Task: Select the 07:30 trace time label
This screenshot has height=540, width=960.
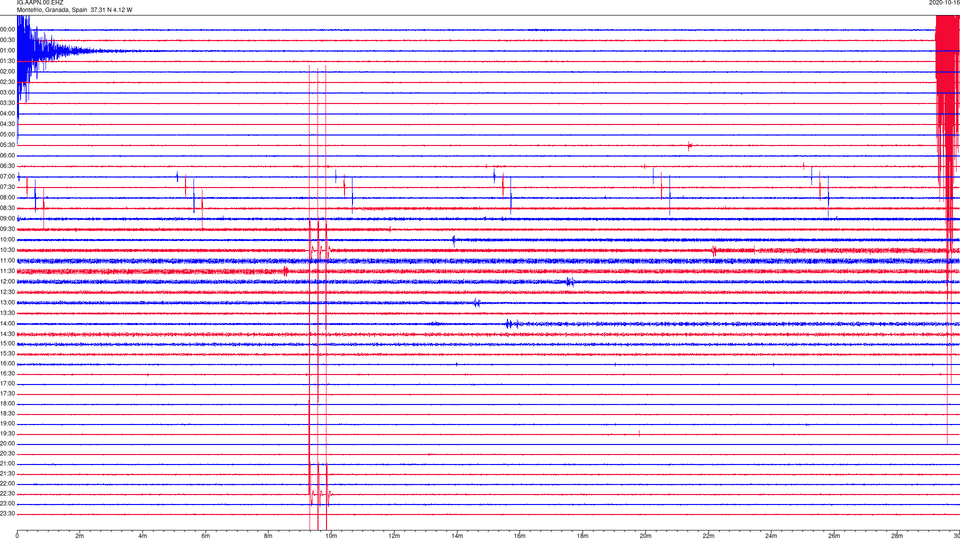Action: click(8, 187)
